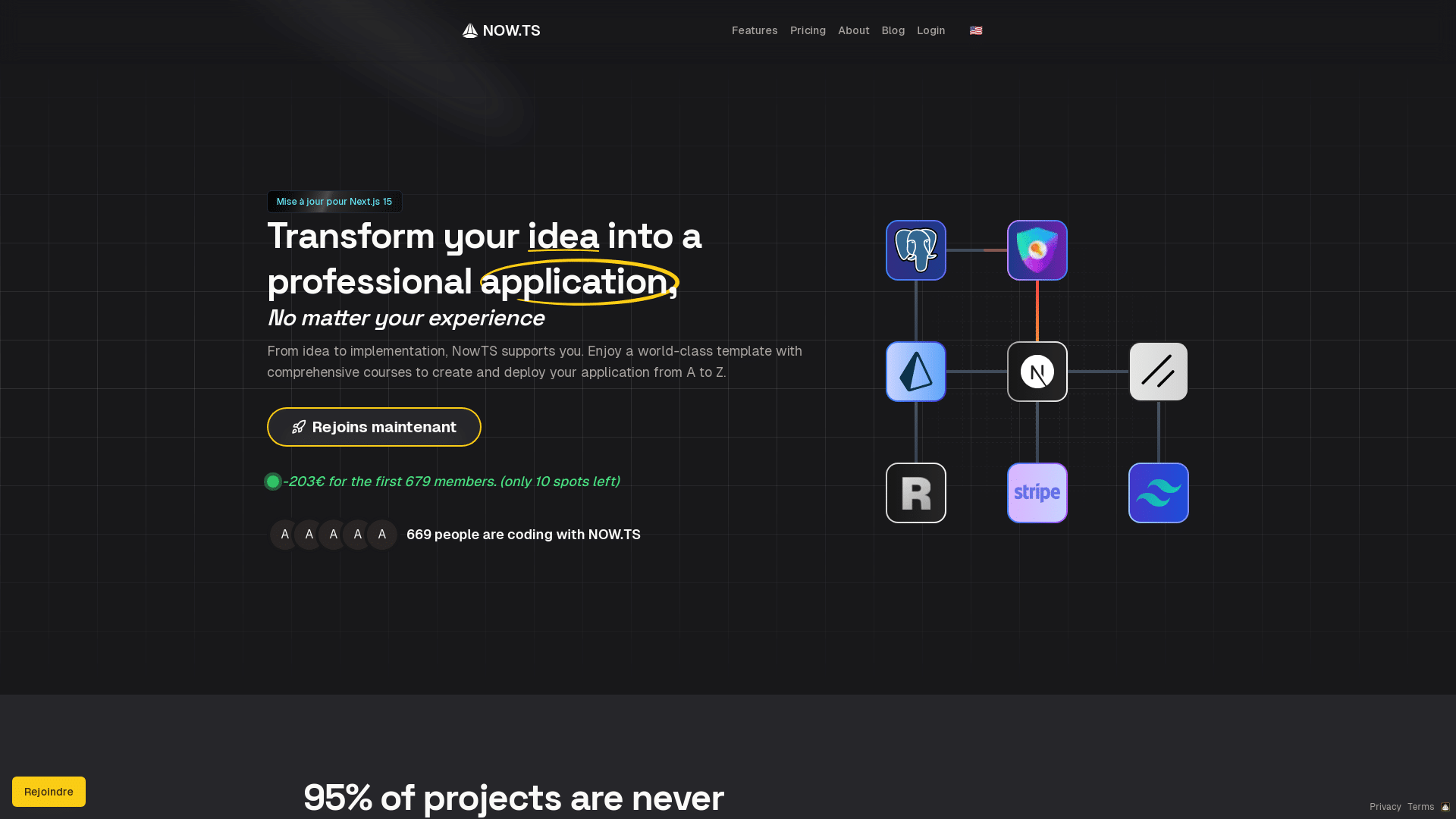This screenshot has width=1456, height=819.
Task: Click the diagonal-slashes shadcn icon
Action: (x=1158, y=372)
